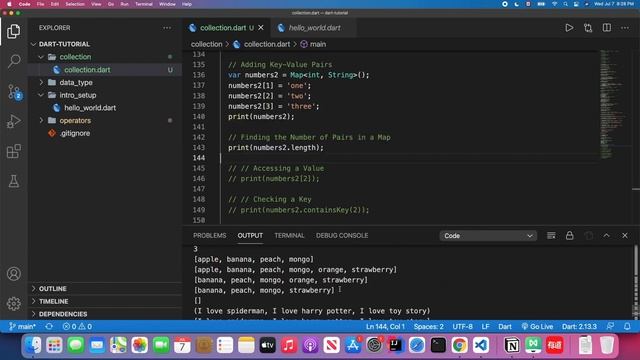Switch to the DEBUG CONSOLE tab
640x360 pixels.
click(342, 236)
